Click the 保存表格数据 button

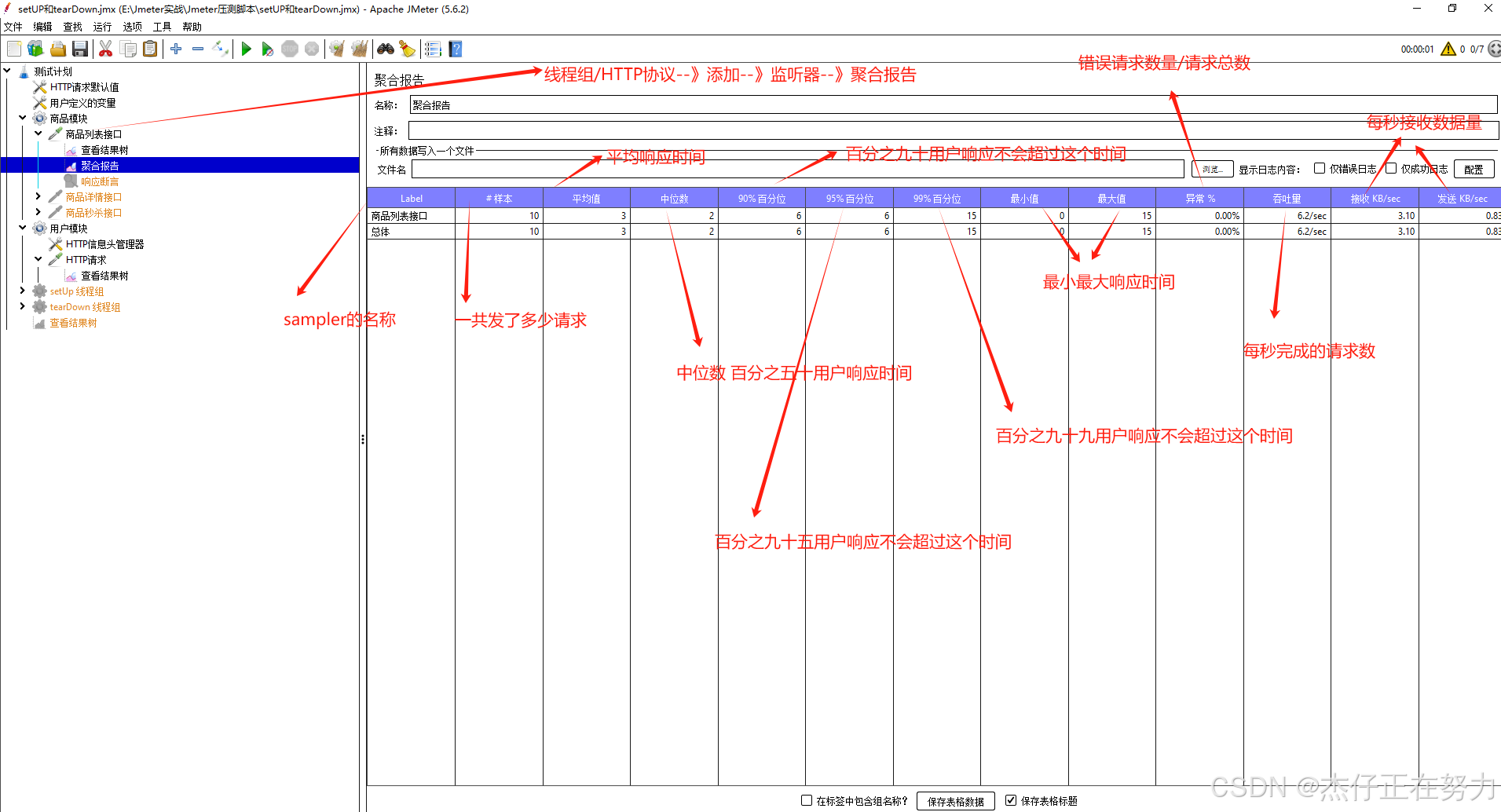pyautogui.click(x=955, y=801)
